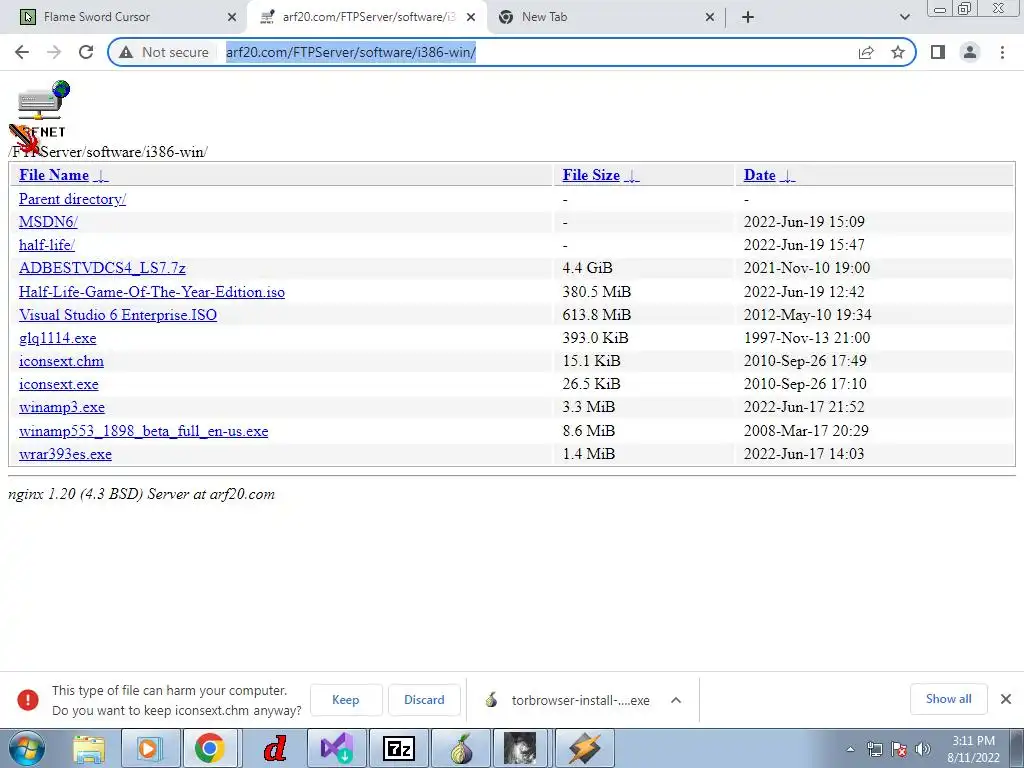Open the Chrome profile avatar
The height and width of the screenshot is (768, 1024).
pyautogui.click(x=970, y=52)
